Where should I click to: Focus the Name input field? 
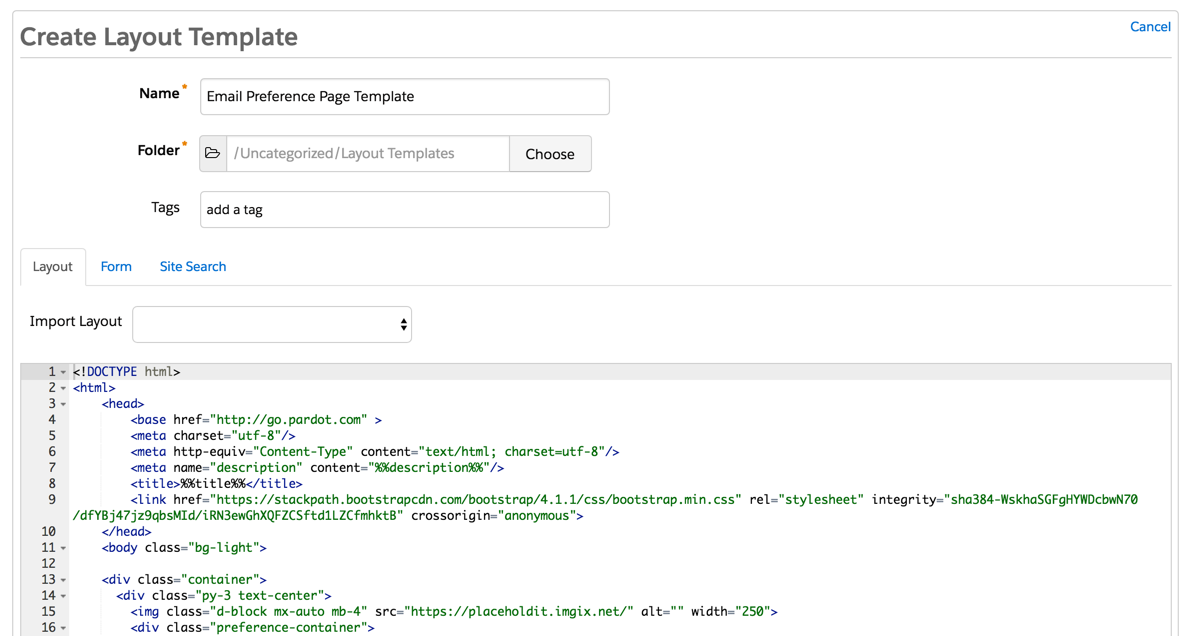click(x=404, y=97)
